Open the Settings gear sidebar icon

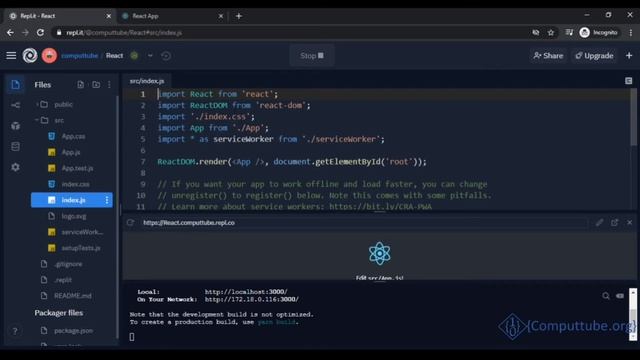click(16, 167)
